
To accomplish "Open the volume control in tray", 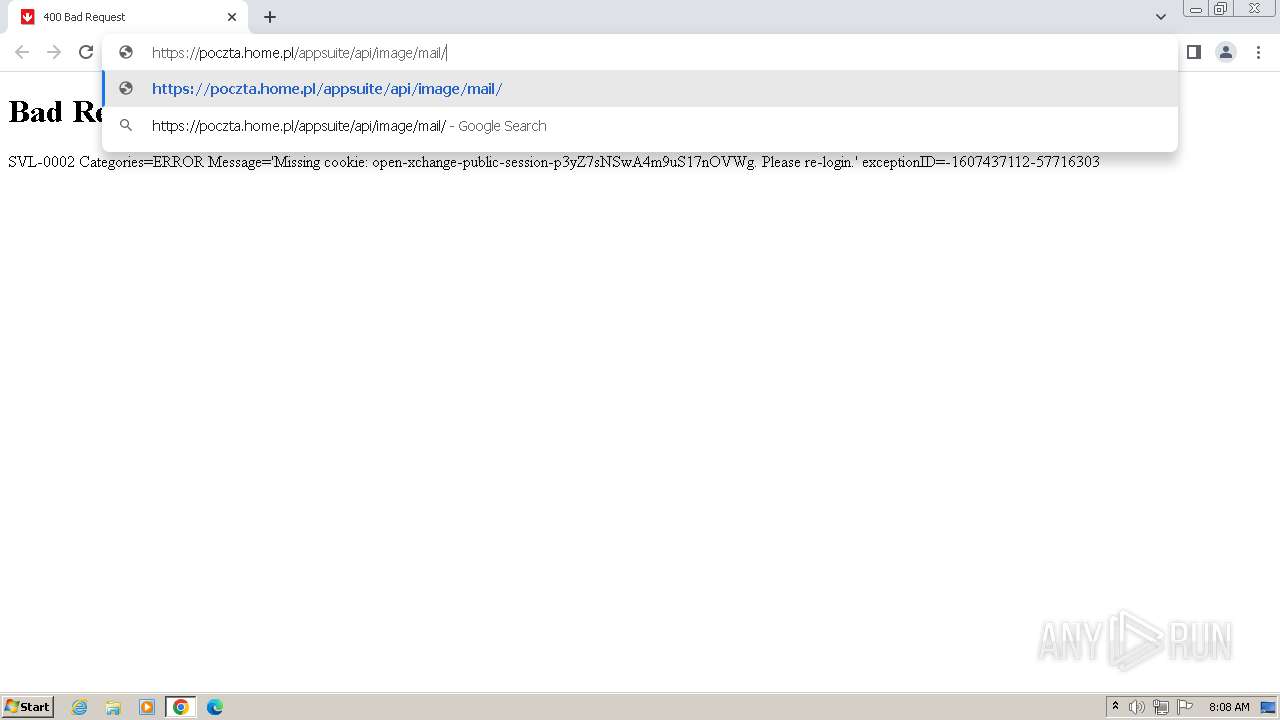I will coord(1137,707).
